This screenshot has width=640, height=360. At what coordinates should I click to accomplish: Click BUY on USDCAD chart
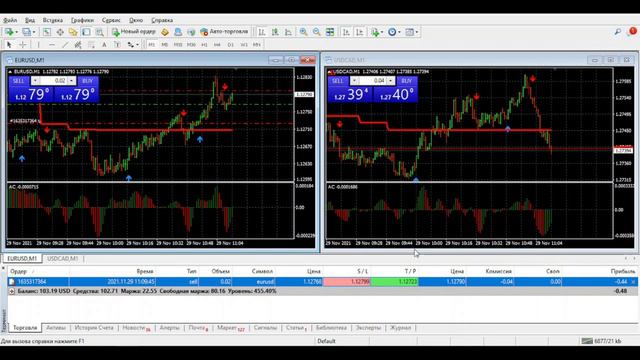click(x=407, y=81)
